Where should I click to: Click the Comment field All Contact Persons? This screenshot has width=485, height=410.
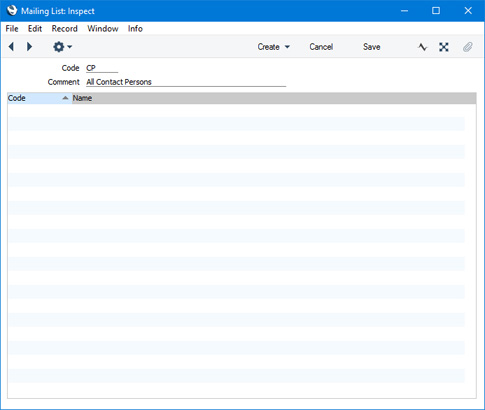[x=186, y=82]
